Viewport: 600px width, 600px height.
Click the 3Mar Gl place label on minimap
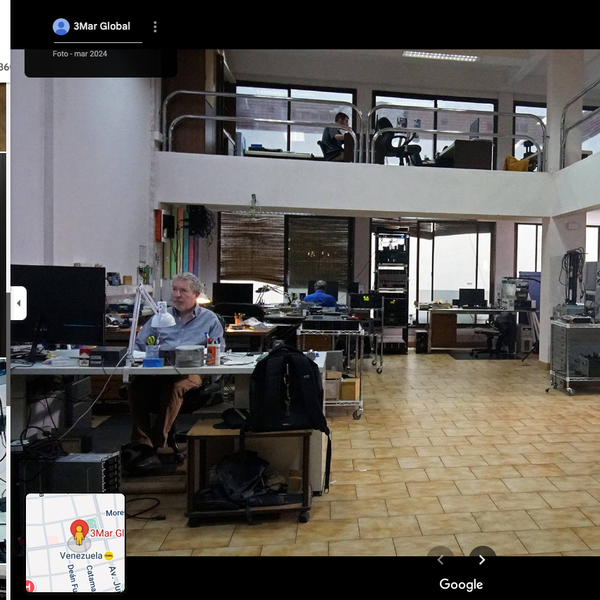pyautogui.click(x=107, y=534)
